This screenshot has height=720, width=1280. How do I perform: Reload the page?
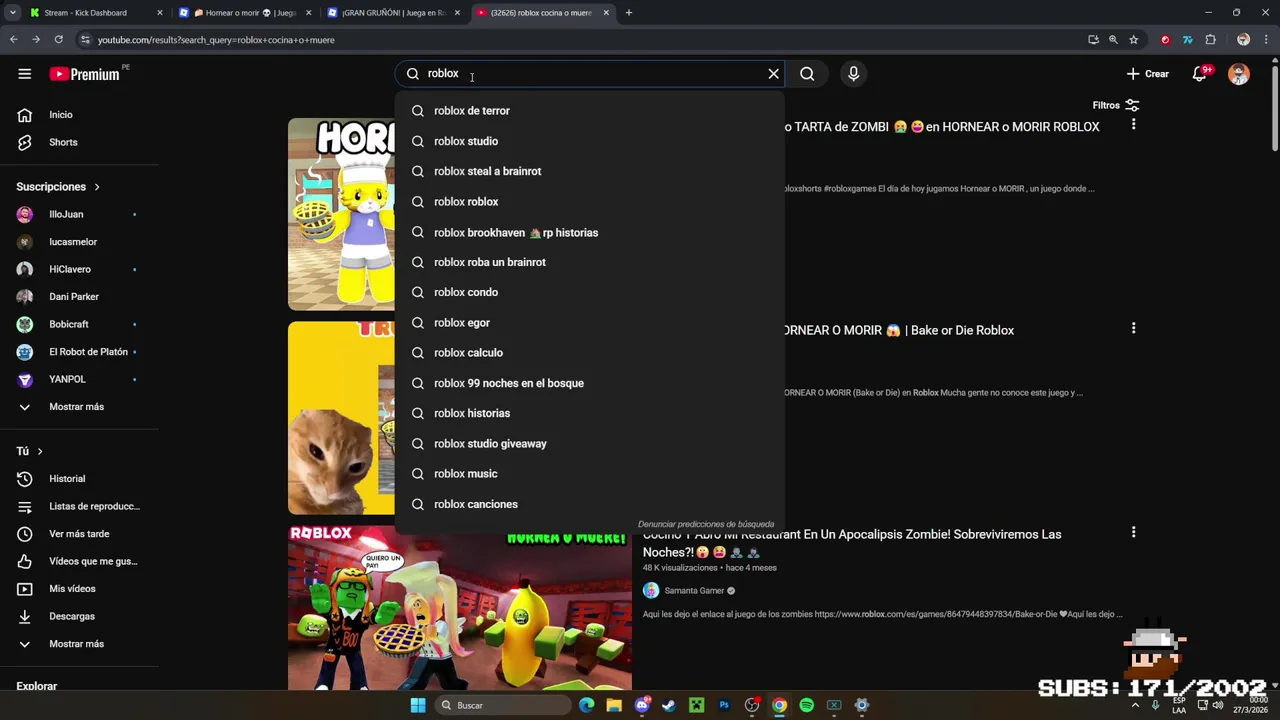click(x=59, y=40)
